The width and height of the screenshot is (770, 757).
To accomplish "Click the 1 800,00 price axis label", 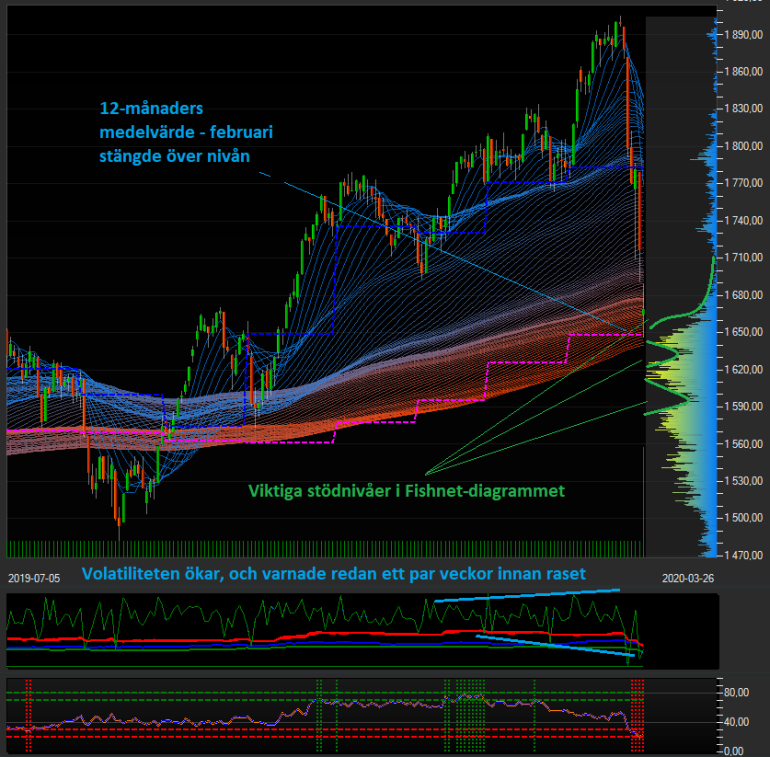I will (743, 146).
